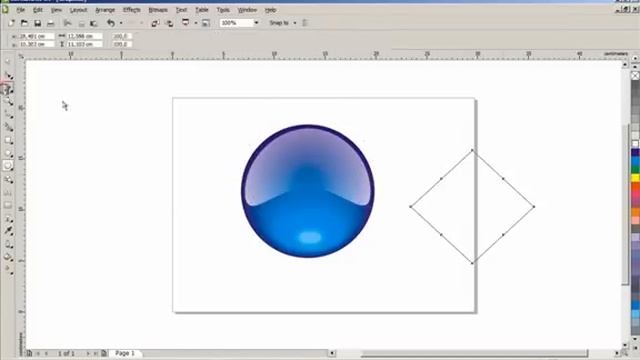This screenshot has height=360, width=640.
Task: Click in the object X position field
Action: [x=36, y=36]
